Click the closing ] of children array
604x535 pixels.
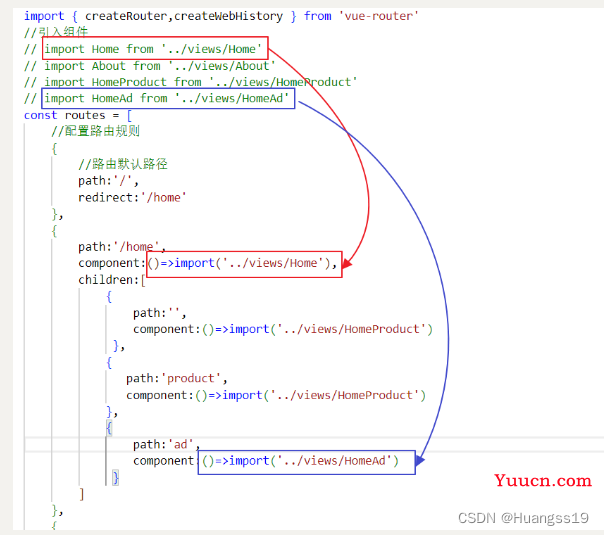82,494
